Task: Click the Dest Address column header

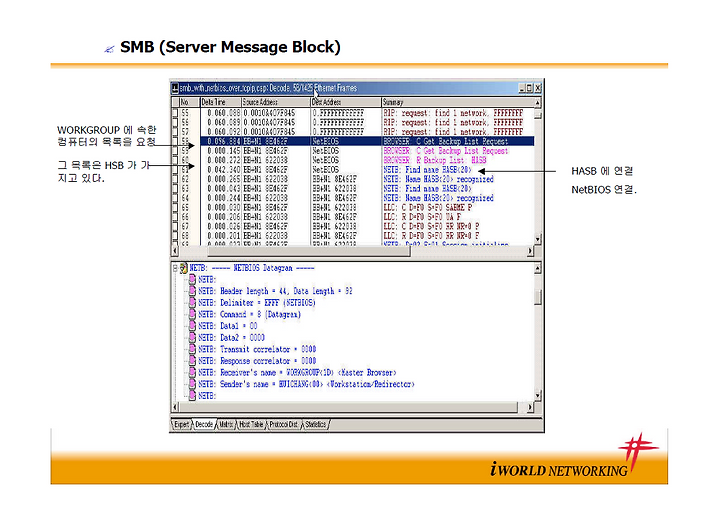Action: point(346,102)
